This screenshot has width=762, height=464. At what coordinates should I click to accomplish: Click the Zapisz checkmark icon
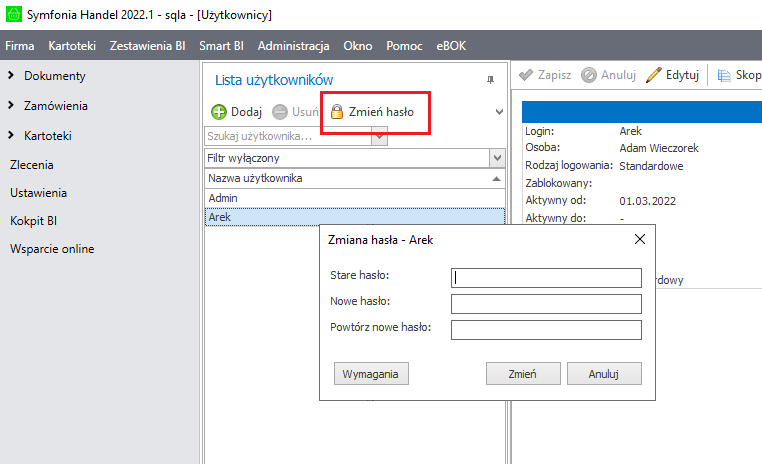(526, 75)
